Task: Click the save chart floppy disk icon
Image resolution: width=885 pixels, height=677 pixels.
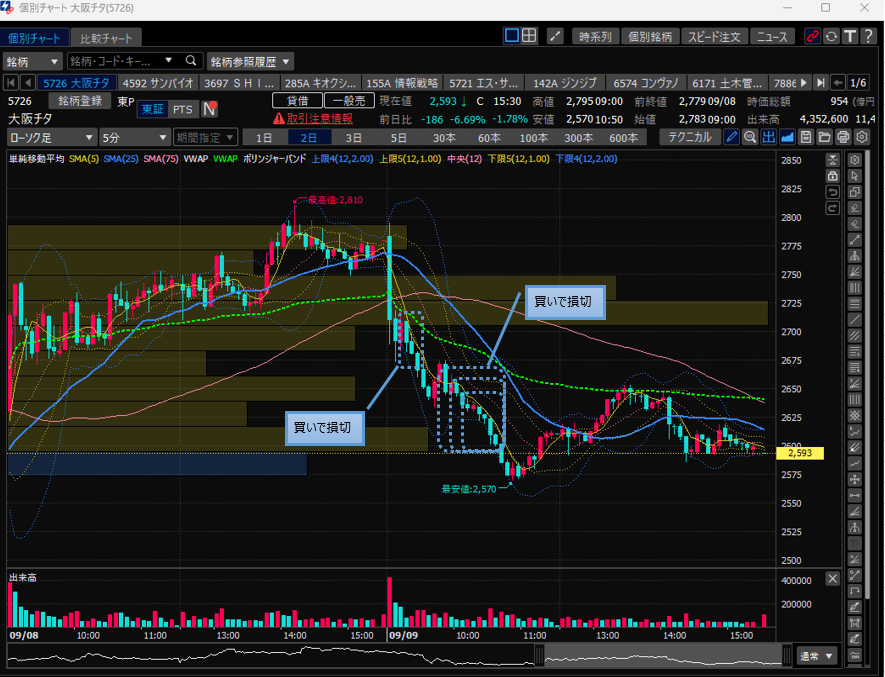Action: point(806,137)
